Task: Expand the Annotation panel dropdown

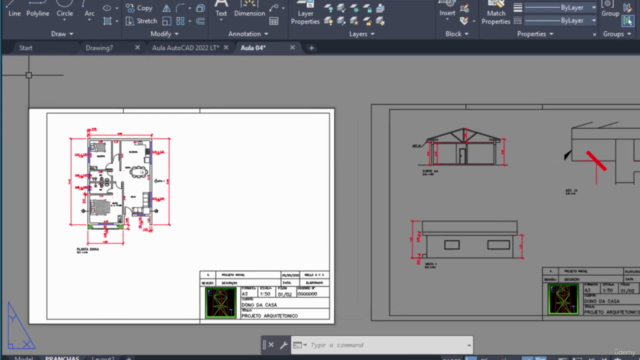Action: pos(248,34)
